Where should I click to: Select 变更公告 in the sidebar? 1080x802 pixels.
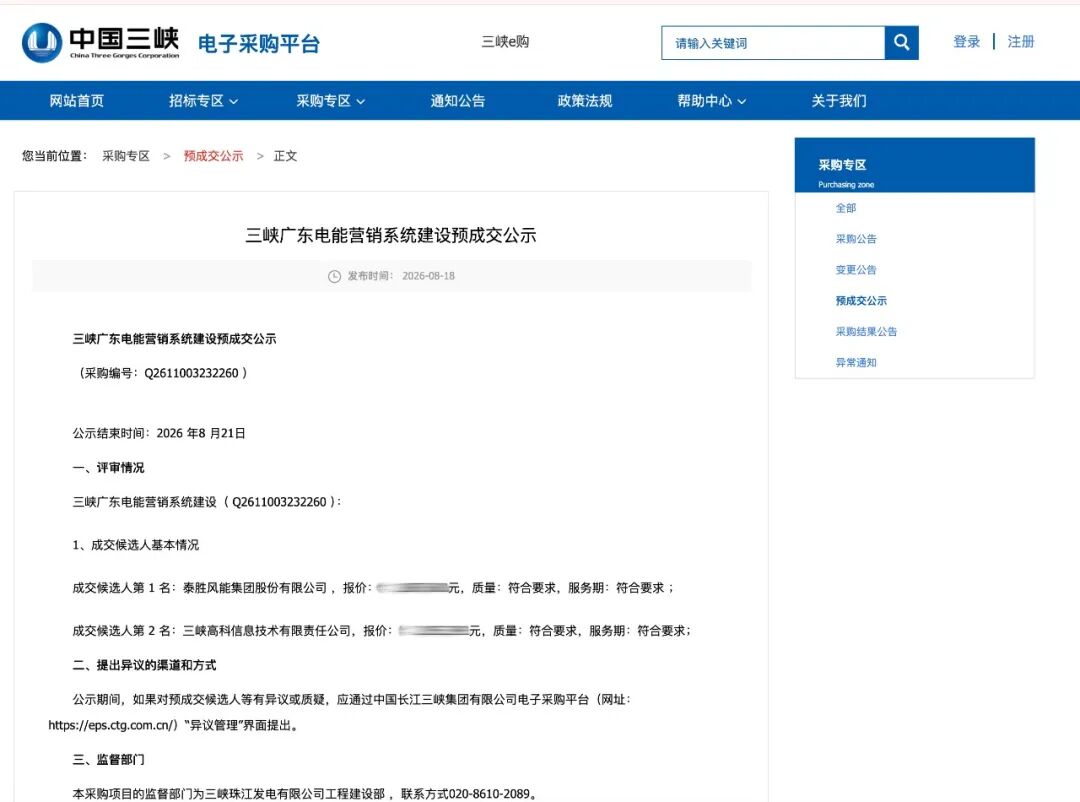point(855,270)
